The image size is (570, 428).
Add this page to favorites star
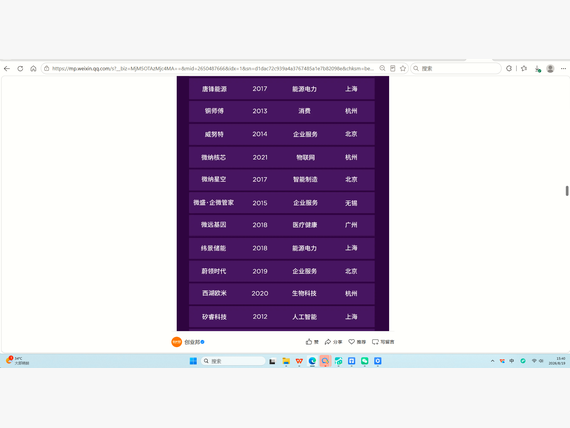(403, 68)
